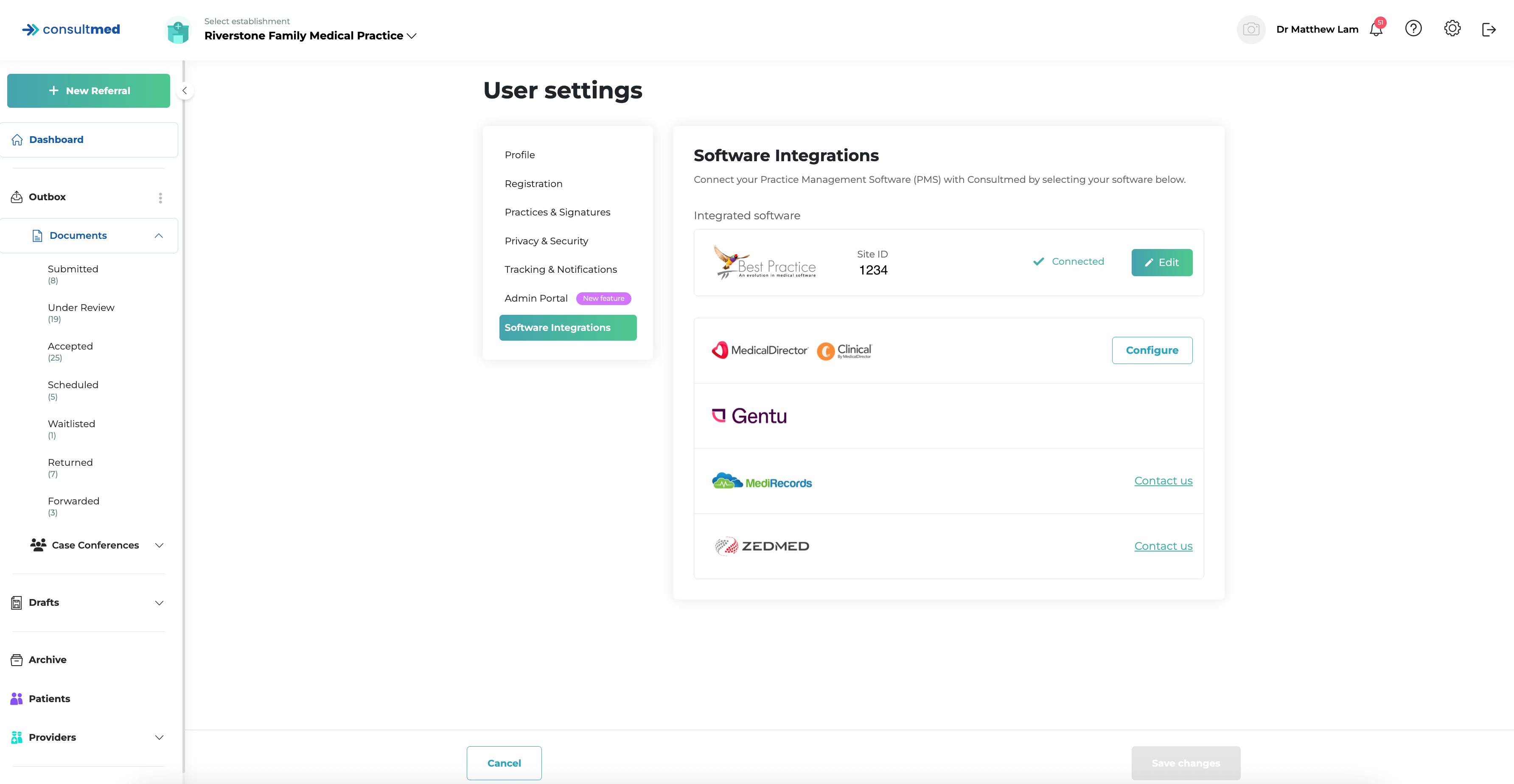Click the profile photo camera placeholder
Screen dimensions: 1514x784
pyautogui.click(x=1250, y=29)
